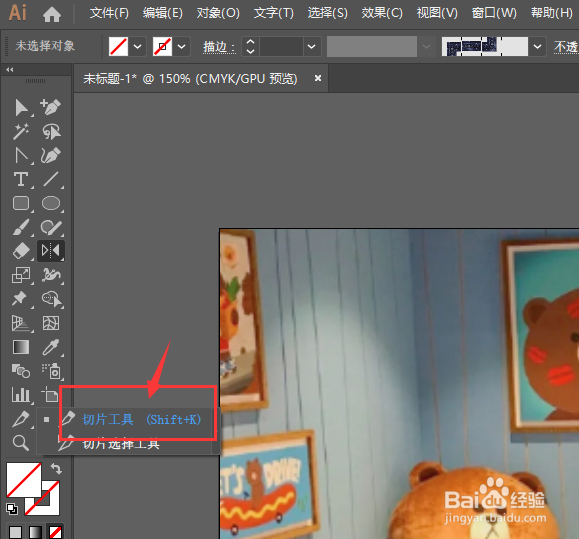This screenshot has height=539, width=579.
Task: Expand the fill color dropdown arrow
Action: [137, 47]
